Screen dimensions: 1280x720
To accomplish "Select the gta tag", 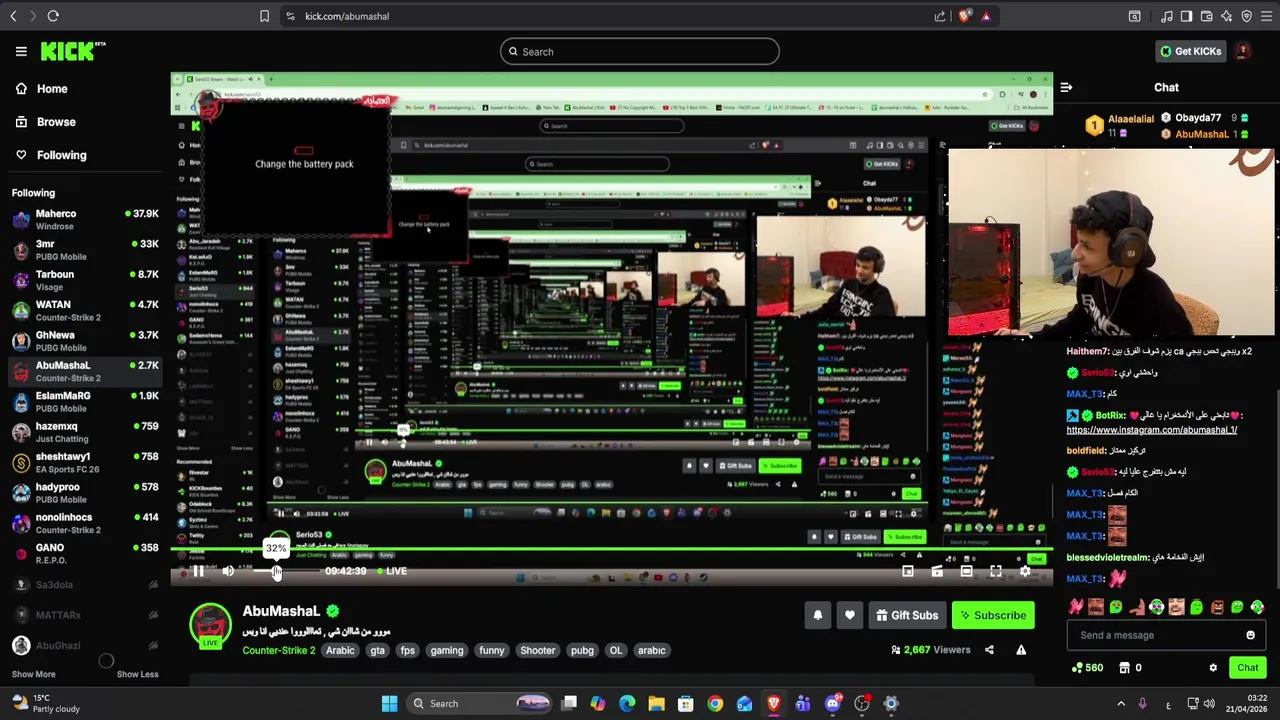I will click(x=377, y=650).
